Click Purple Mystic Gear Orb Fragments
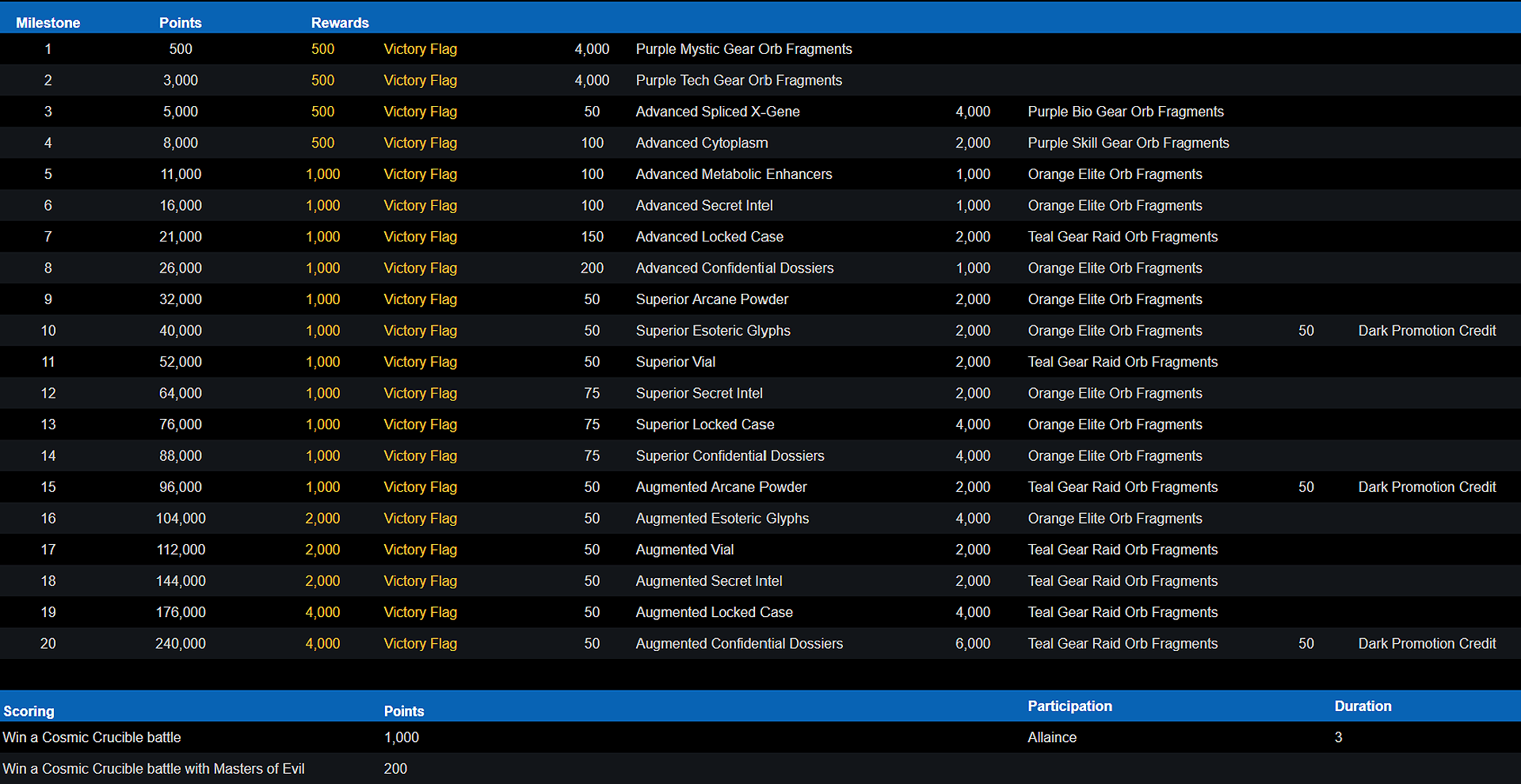The height and width of the screenshot is (784, 1521). 743,49
